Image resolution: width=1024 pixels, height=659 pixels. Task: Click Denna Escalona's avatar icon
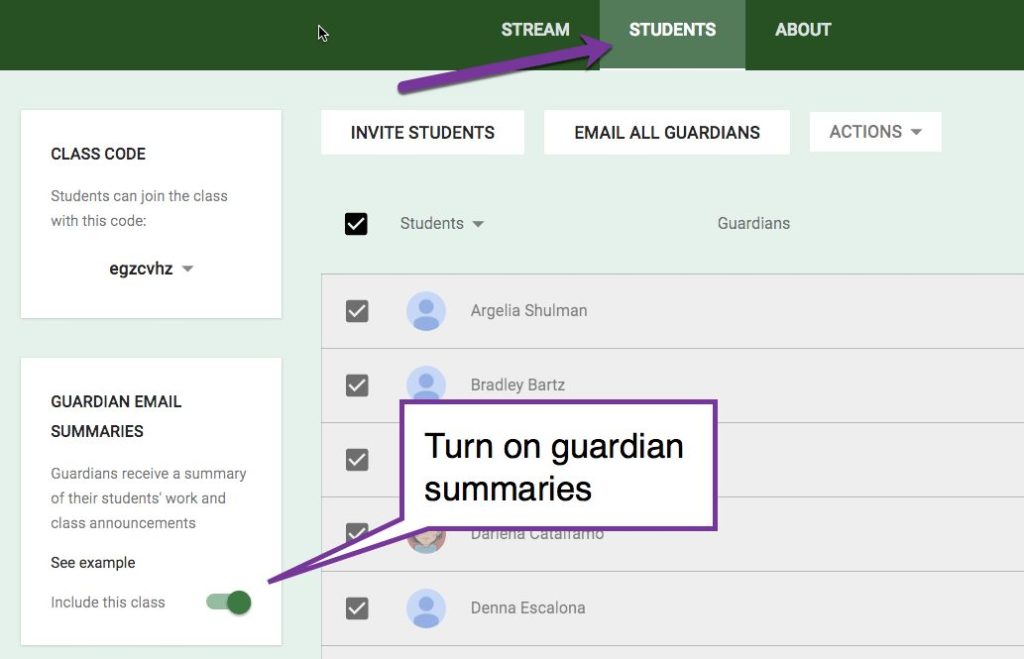click(x=426, y=608)
